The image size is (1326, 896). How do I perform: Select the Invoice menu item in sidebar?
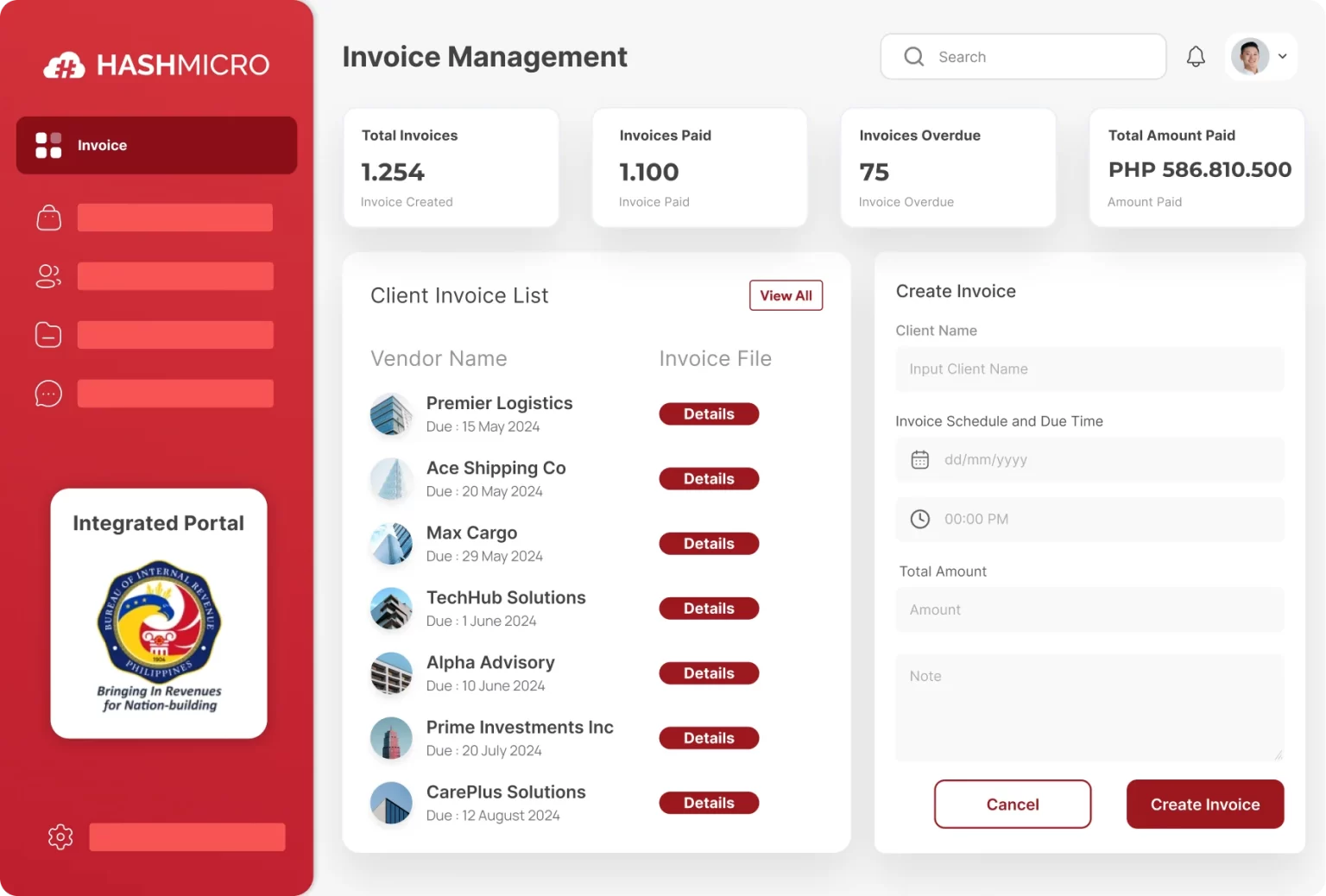pos(156,145)
